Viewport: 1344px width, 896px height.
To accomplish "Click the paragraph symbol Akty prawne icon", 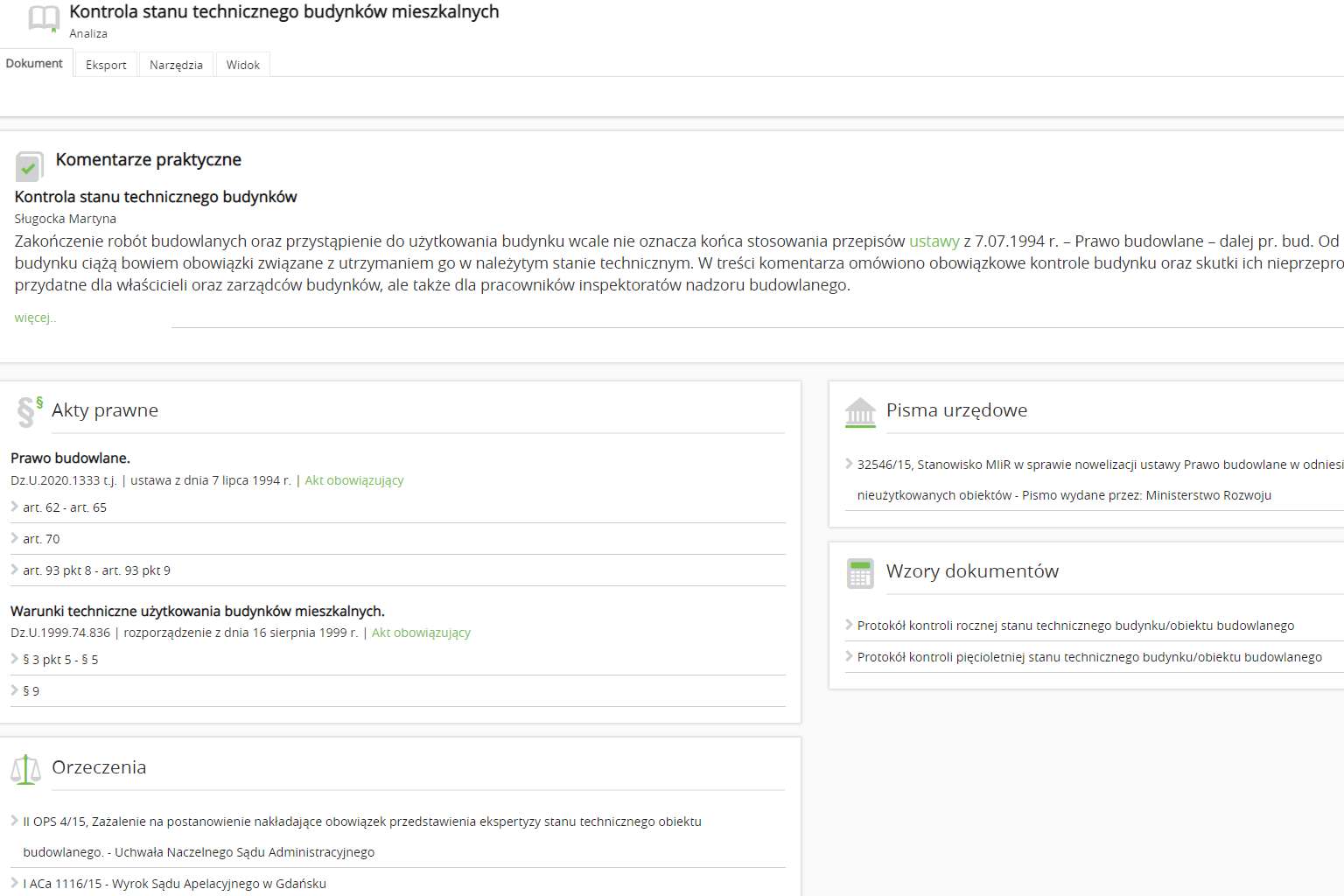I will tap(29, 411).
